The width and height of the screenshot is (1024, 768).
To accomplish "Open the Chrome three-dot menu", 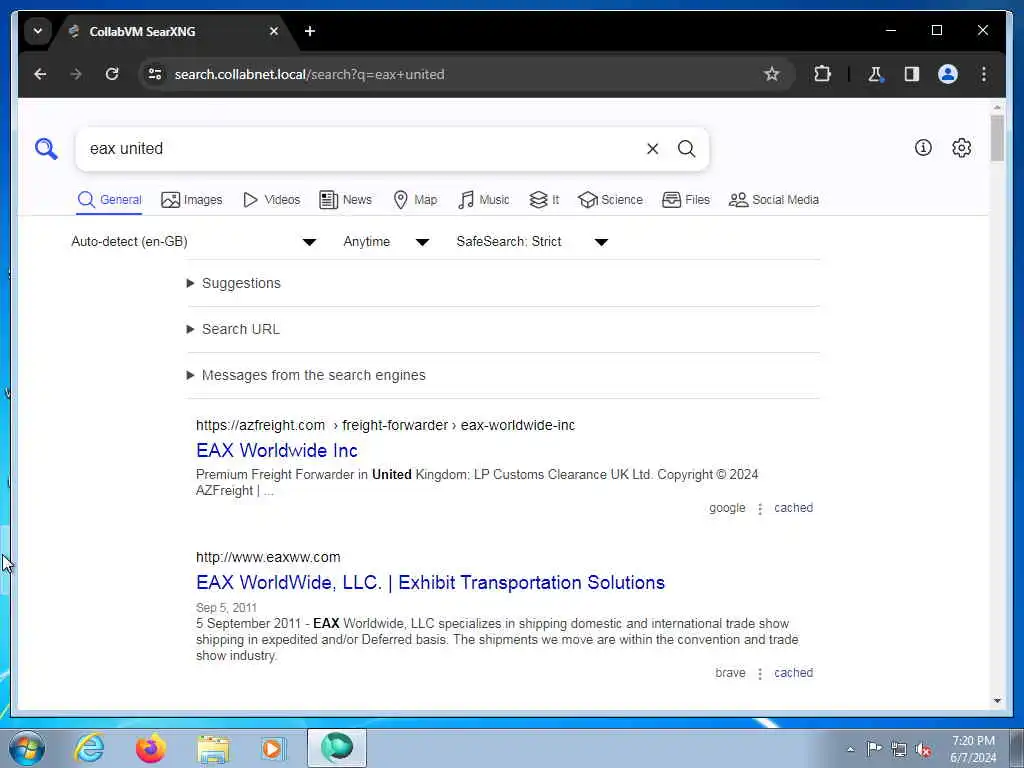I will 984,74.
